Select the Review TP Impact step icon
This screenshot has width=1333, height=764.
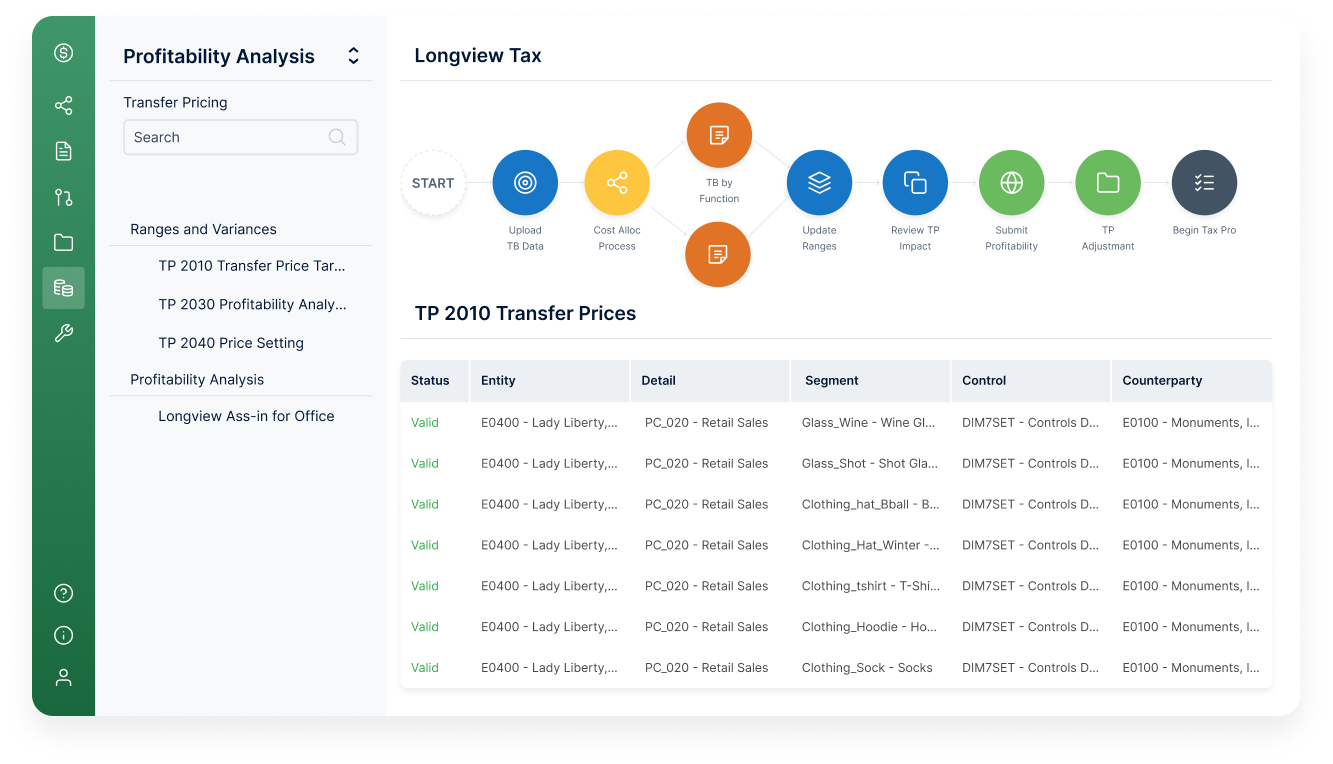click(915, 182)
